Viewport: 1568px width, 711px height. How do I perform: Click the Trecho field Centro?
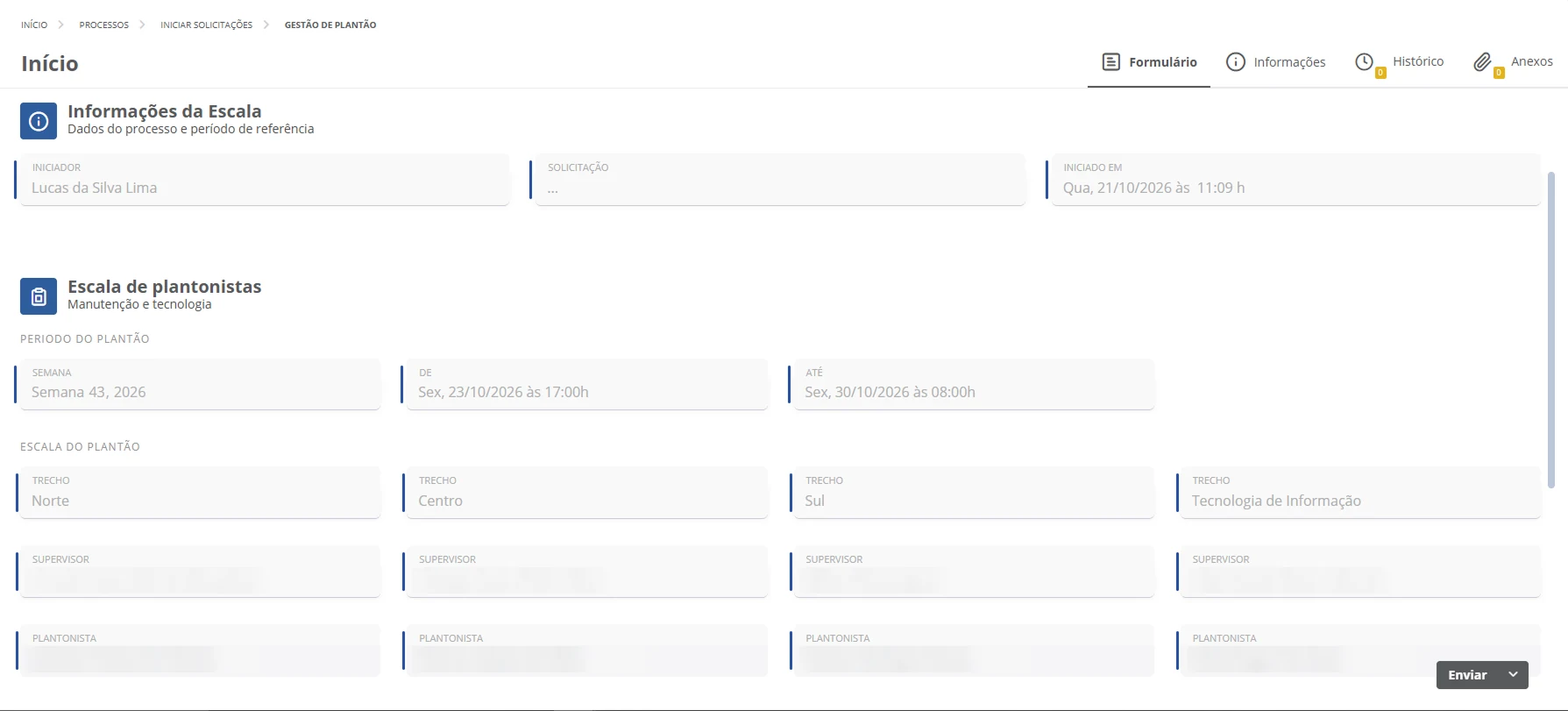click(x=585, y=493)
